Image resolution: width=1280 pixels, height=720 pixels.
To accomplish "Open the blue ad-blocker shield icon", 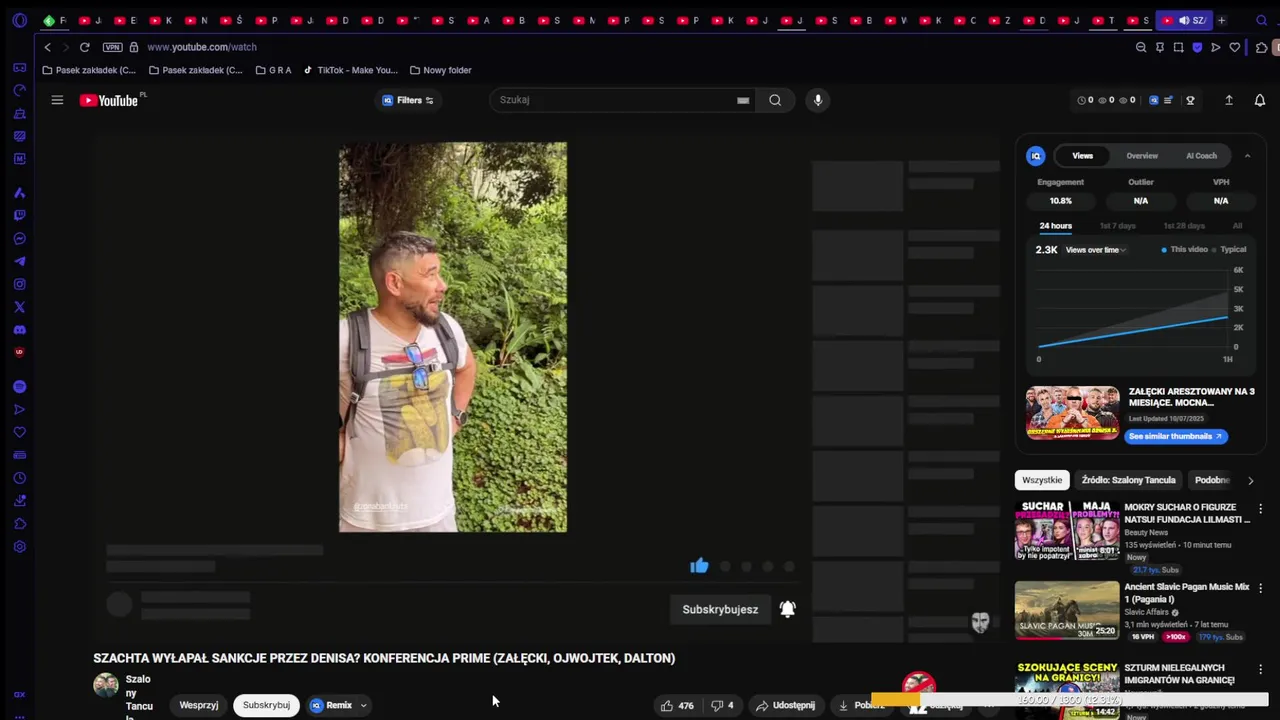I will [x=1197, y=47].
